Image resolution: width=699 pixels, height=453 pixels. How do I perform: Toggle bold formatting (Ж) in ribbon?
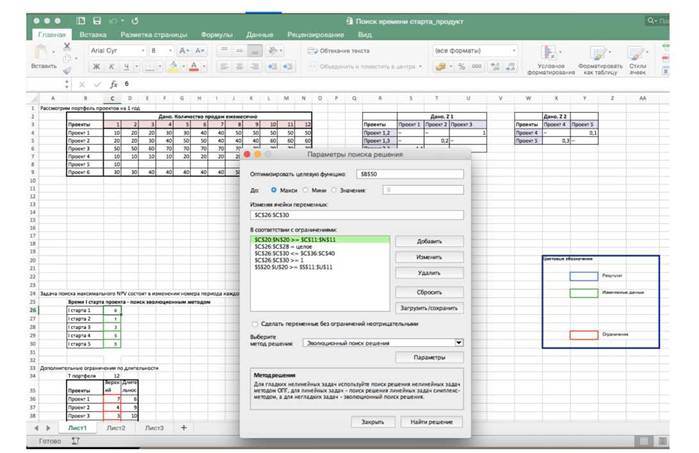point(96,67)
